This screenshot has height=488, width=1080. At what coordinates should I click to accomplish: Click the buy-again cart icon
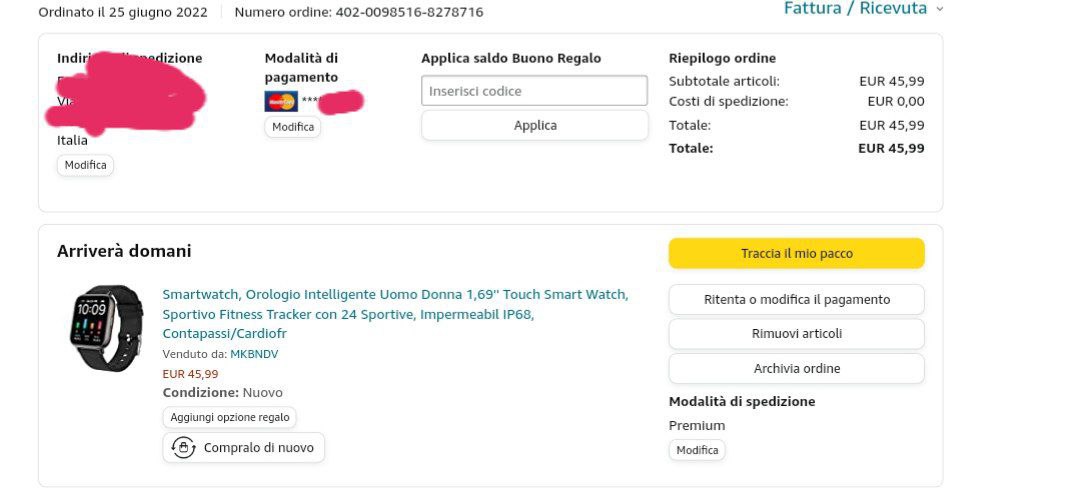point(183,447)
